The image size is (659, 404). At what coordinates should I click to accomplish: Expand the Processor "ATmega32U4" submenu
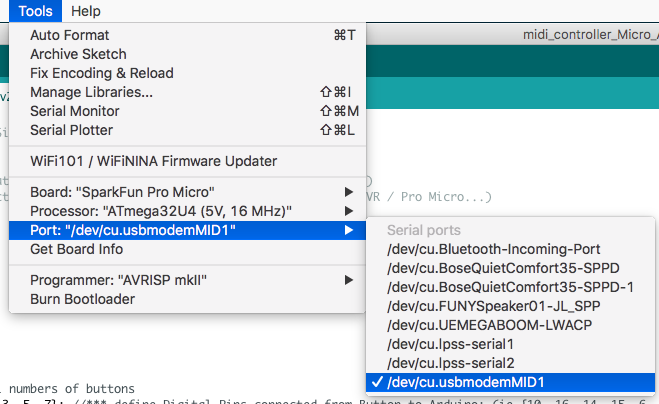160,211
